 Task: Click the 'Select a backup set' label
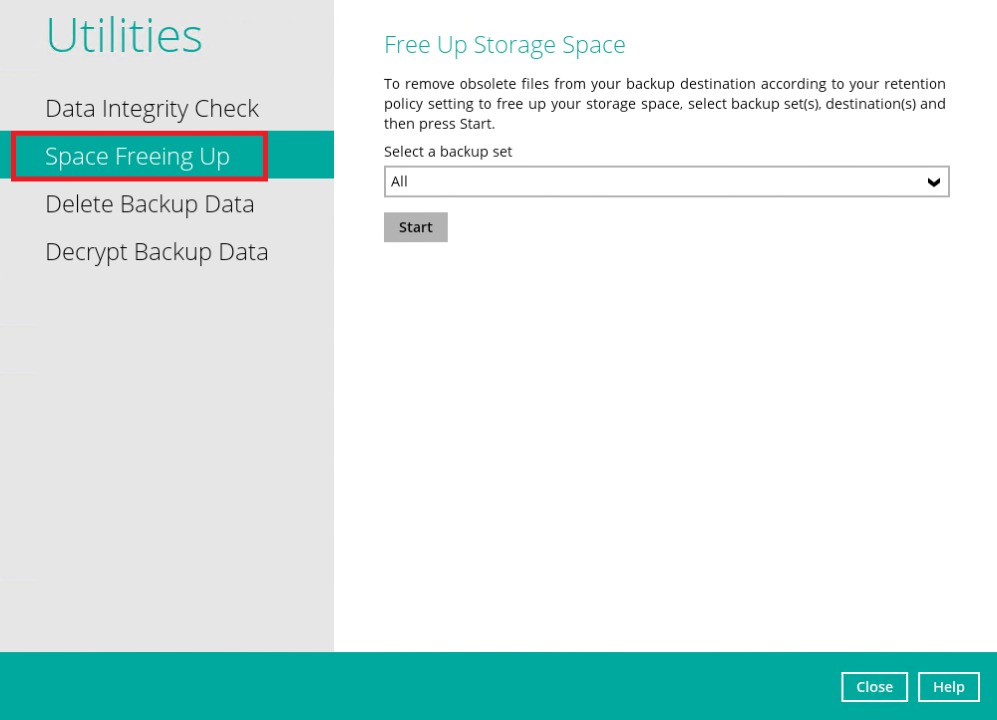pyautogui.click(x=448, y=151)
